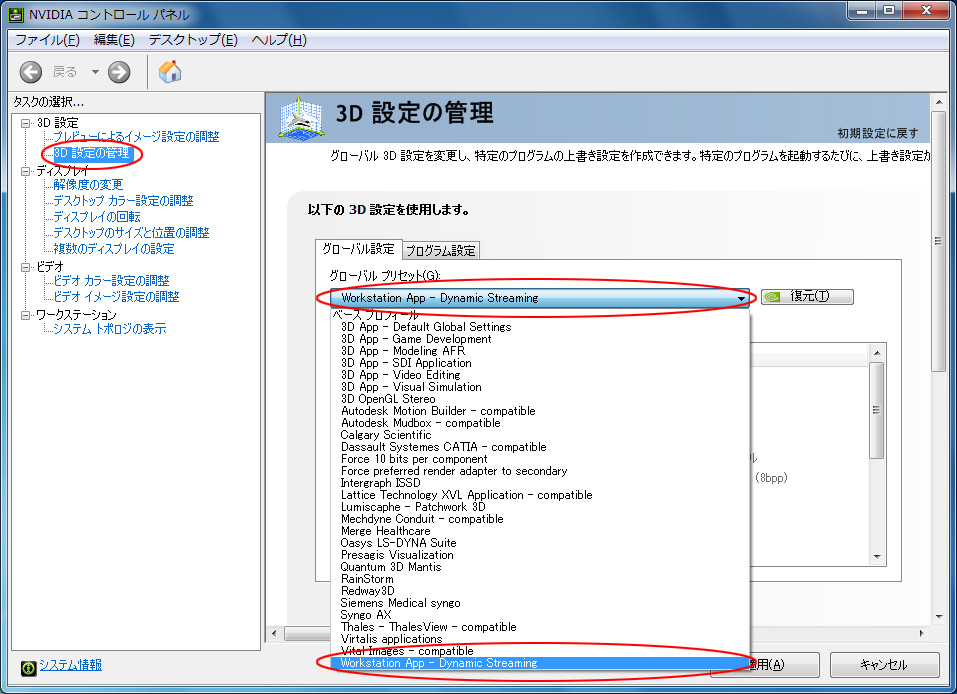Switch to the グローバル設定 tab

tap(358, 249)
